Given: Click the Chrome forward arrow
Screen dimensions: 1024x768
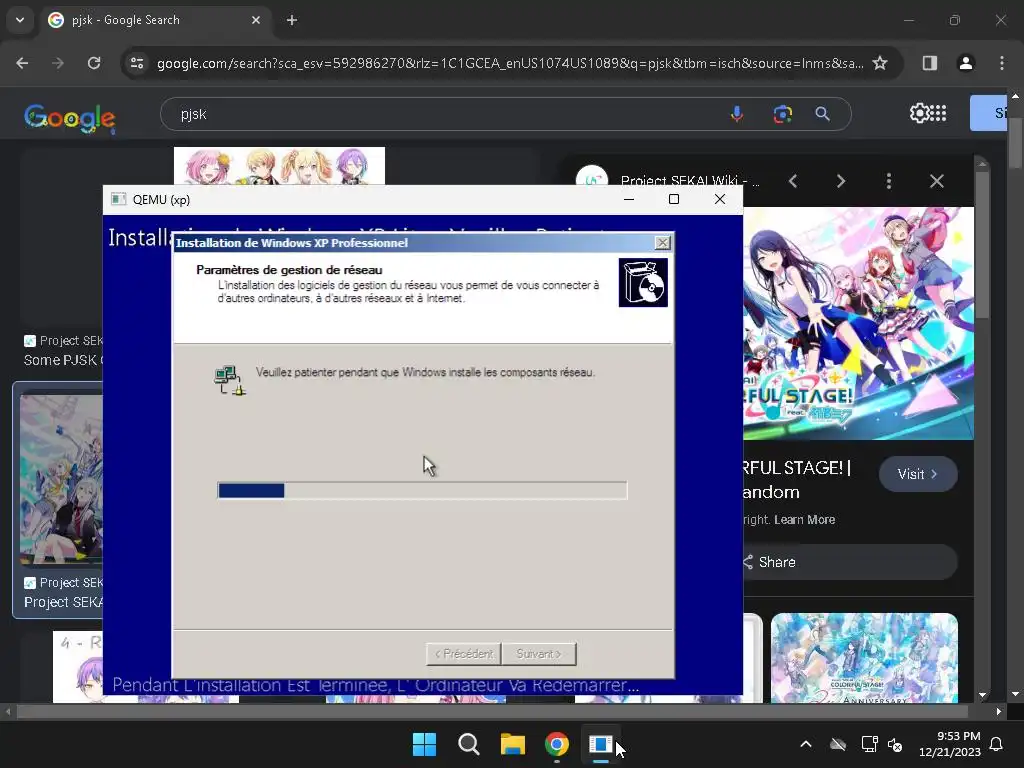Looking at the screenshot, I should coord(58,63).
